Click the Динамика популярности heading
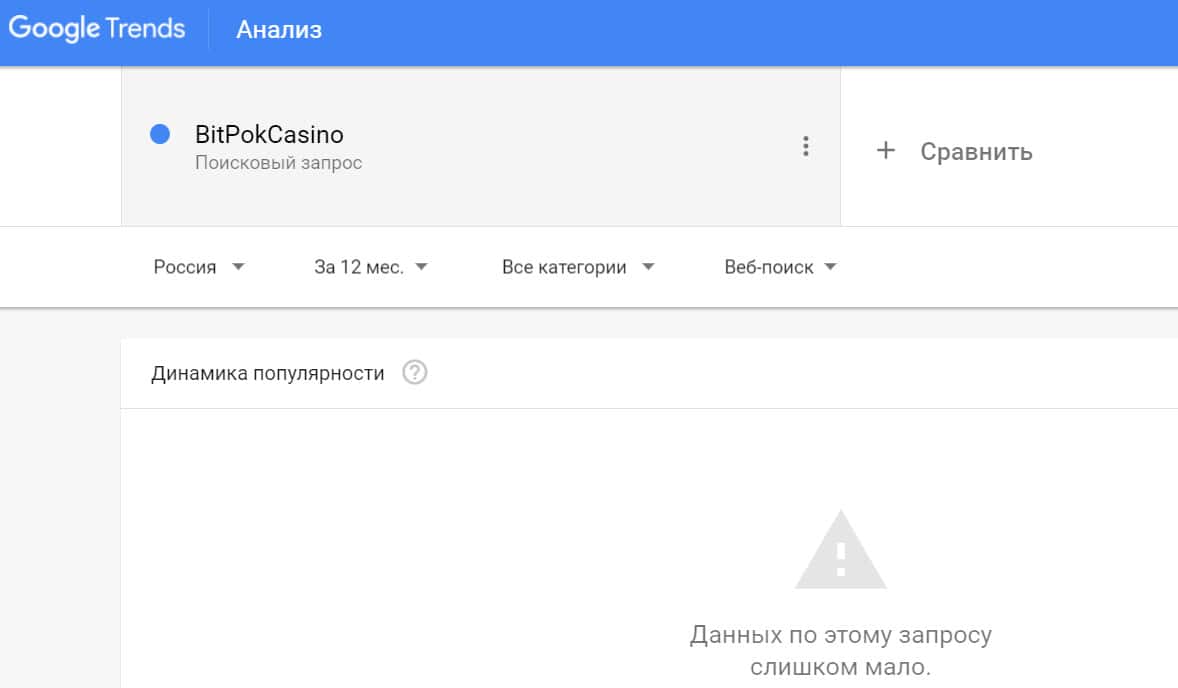1178x688 pixels. coord(268,373)
